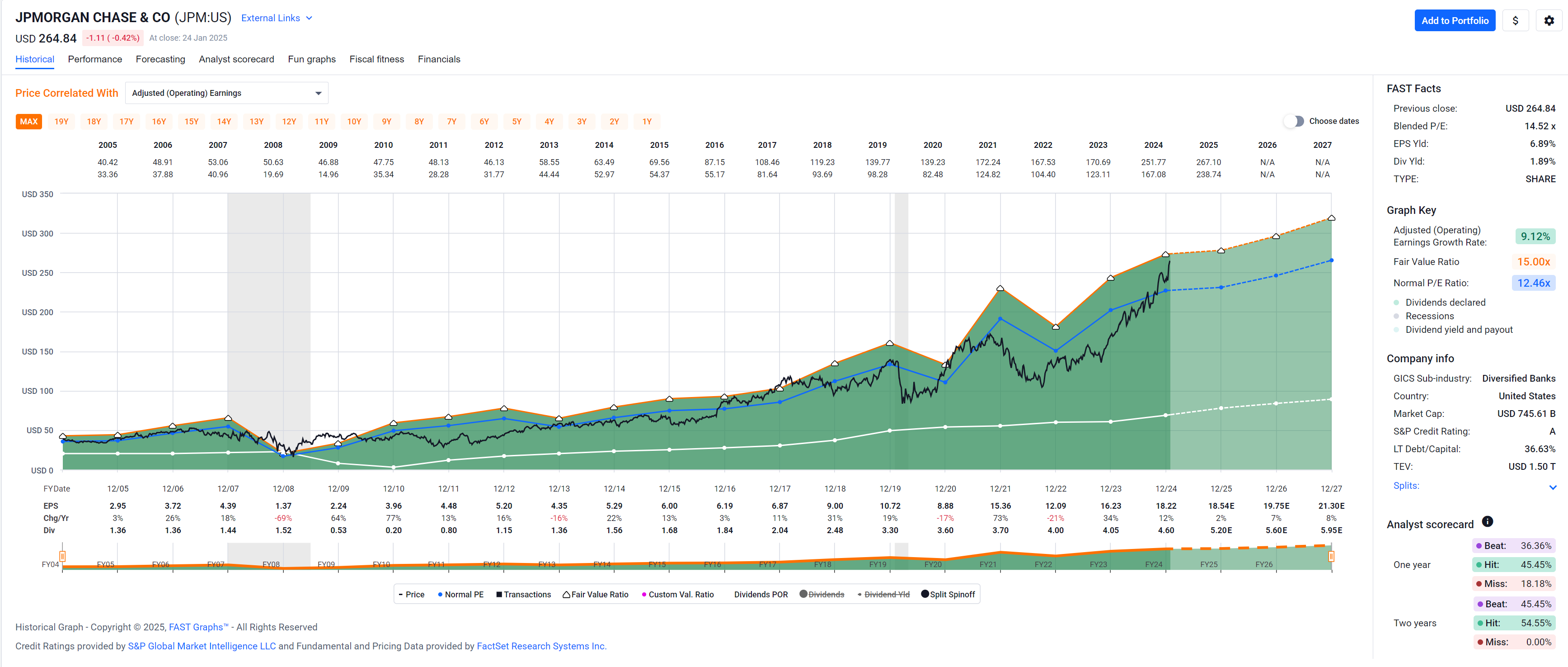Click the Custom Val. Ratio legend item

click(x=677, y=595)
